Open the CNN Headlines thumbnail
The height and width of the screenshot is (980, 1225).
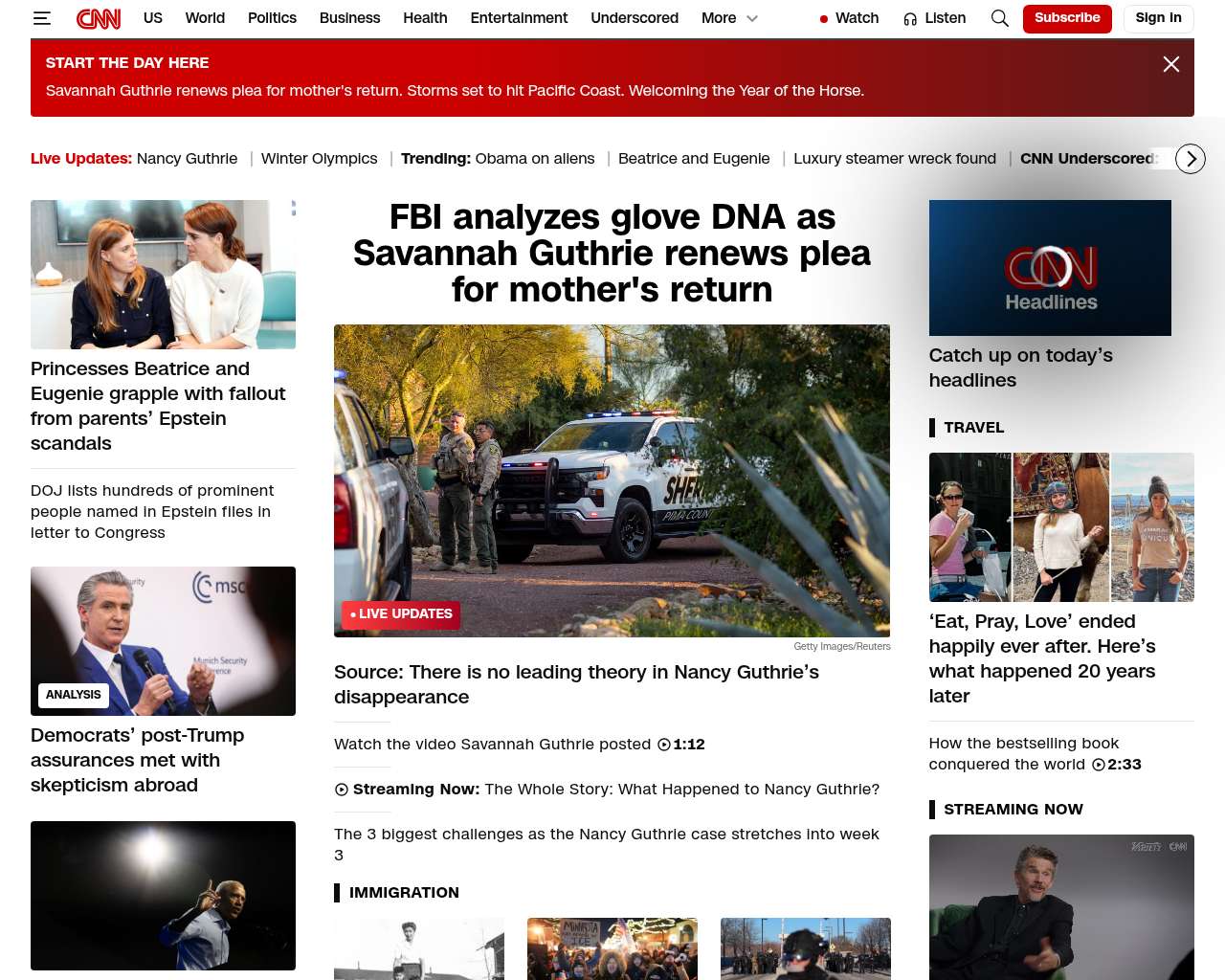tap(1050, 268)
